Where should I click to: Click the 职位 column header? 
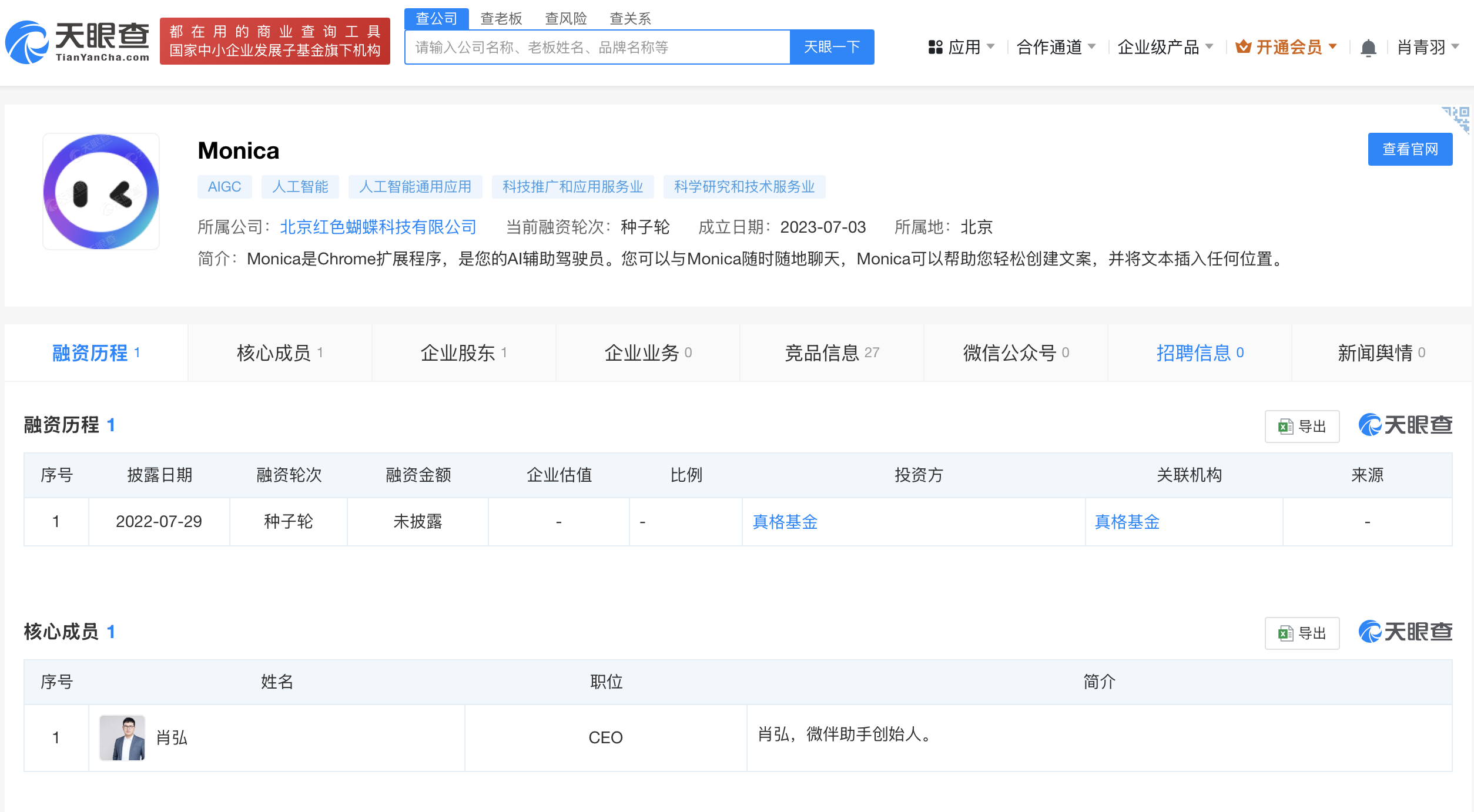[607, 682]
